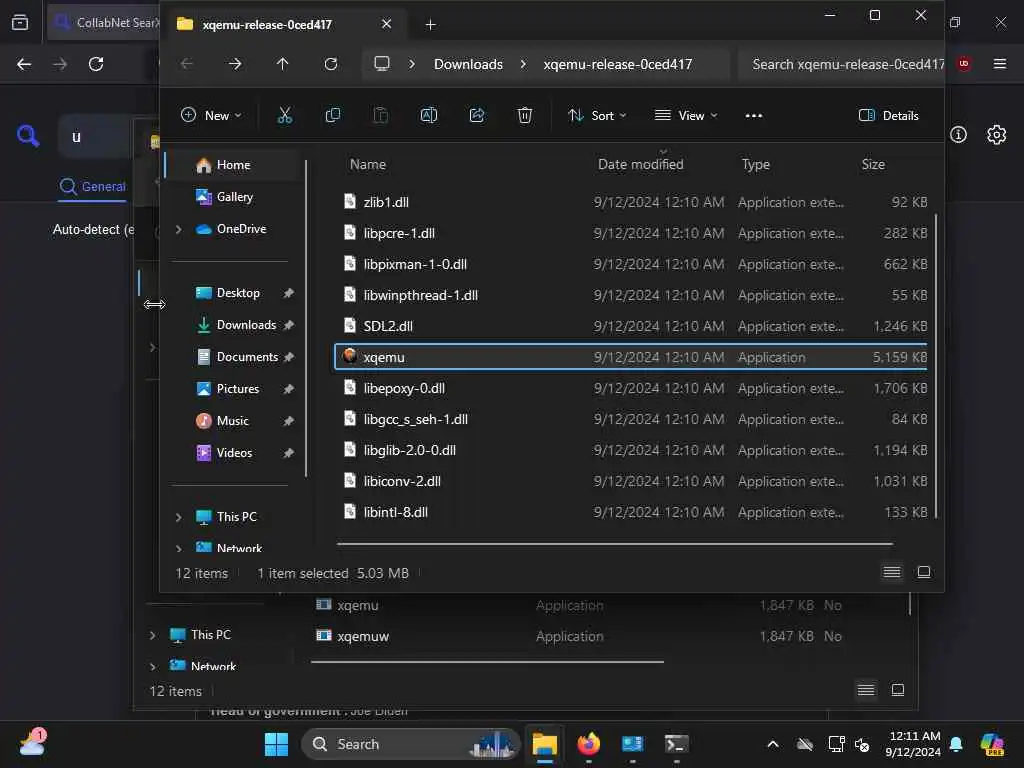Open the General tab on search page
The image size is (1024, 768).
pyautogui.click(x=92, y=187)
